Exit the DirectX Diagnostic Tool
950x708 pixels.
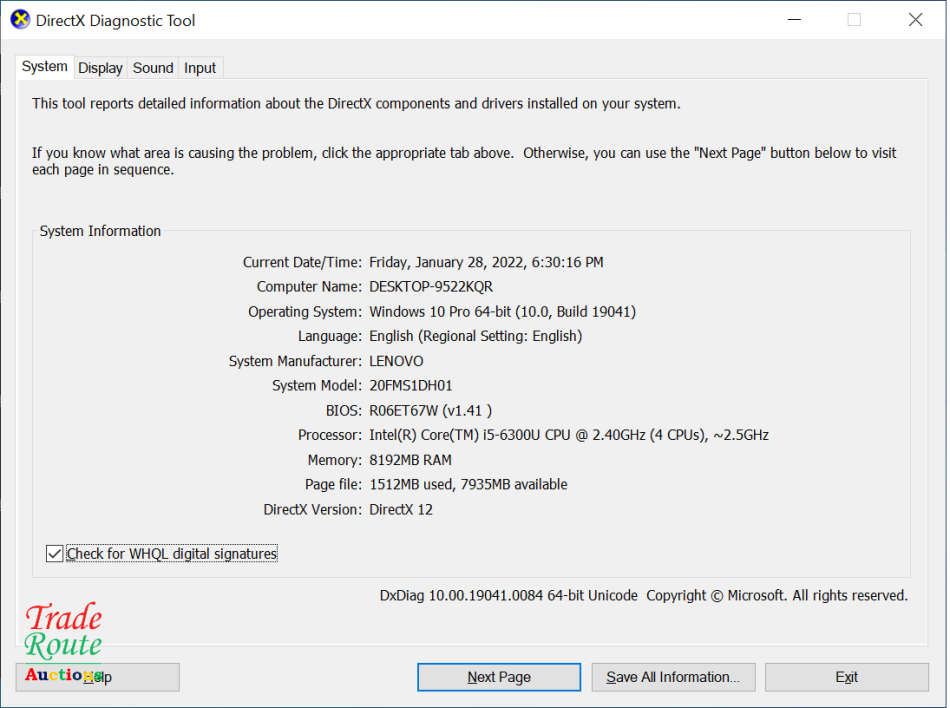pos(846,677)
